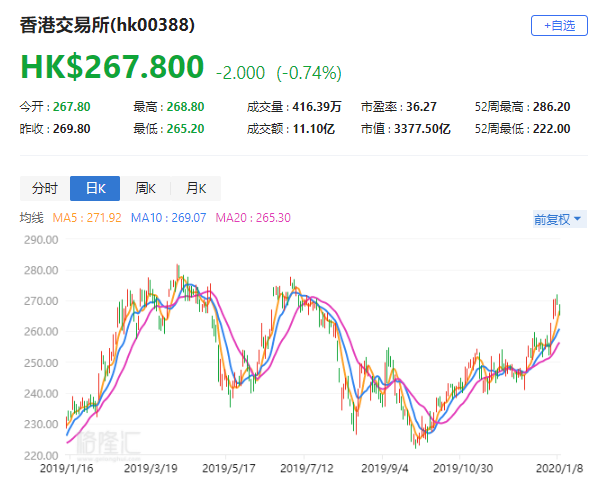The height and width of the screenshot is (477, 601).
Task: Click the 香港交易所(hk00388) stock title
Action: point(108,24)
